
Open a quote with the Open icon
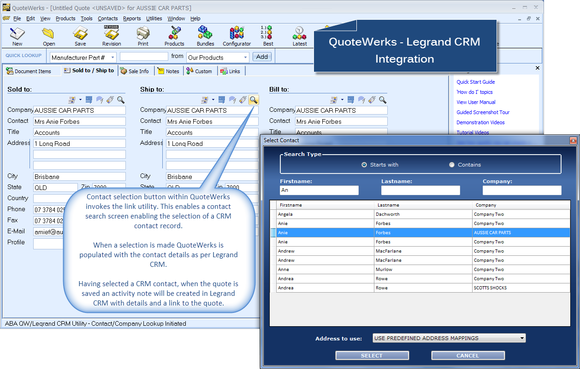point(48,36)
